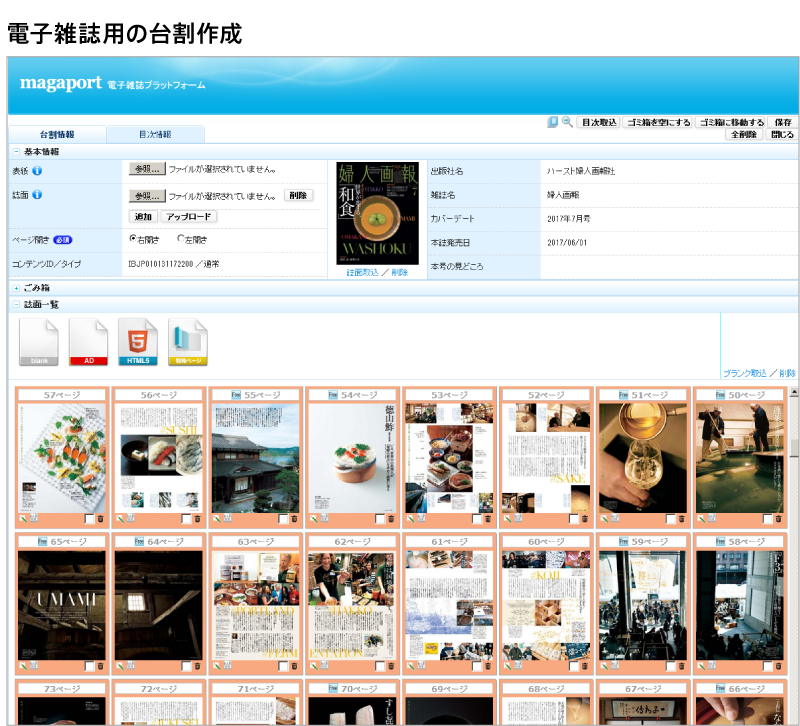800x726 pixels.
Task: Select the AD page template icon
Action: (x=89, y=342)
